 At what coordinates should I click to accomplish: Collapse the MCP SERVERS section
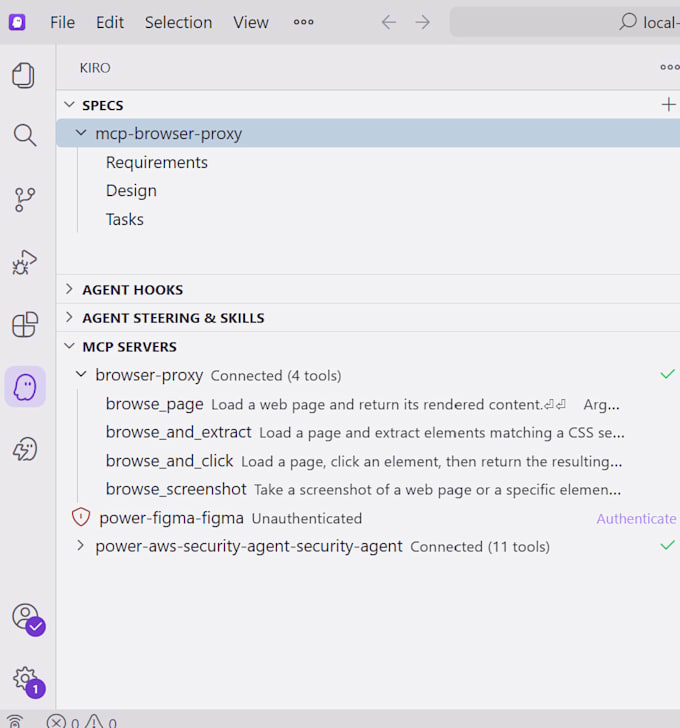coord(70,346)
